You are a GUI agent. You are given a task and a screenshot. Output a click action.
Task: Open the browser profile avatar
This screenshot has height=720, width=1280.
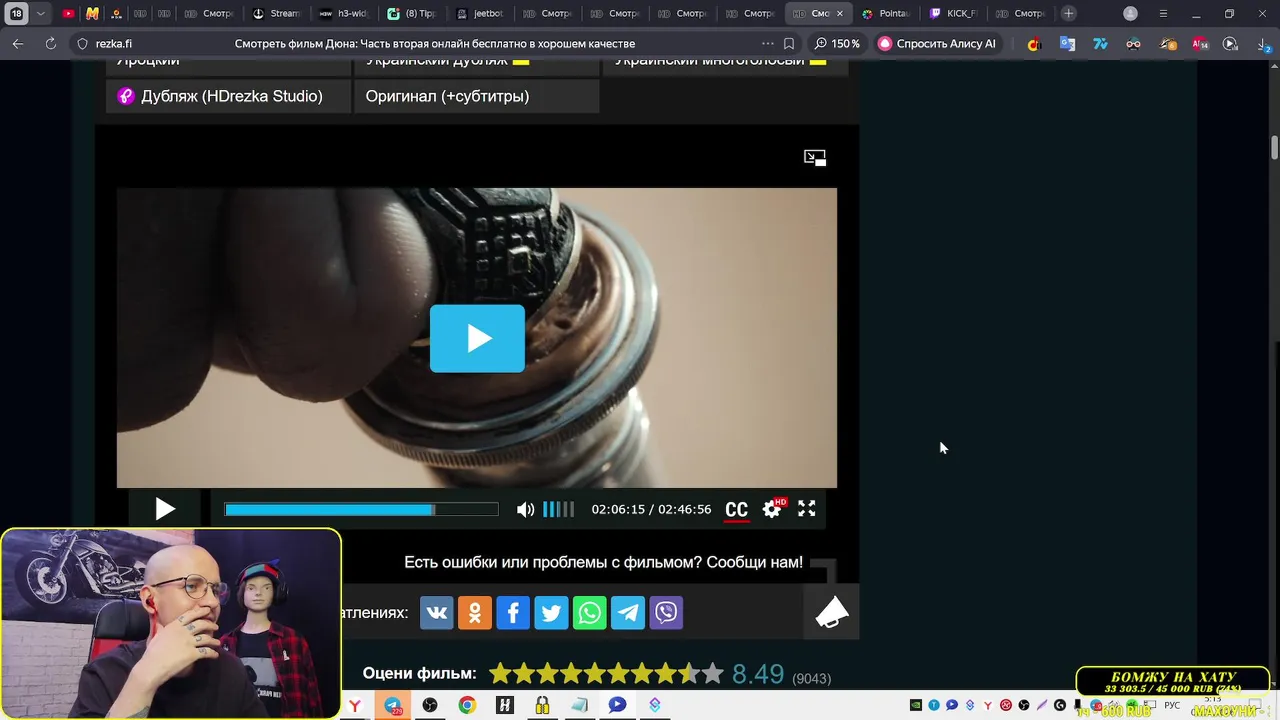pyautogui.click(x=1130, y=14)
